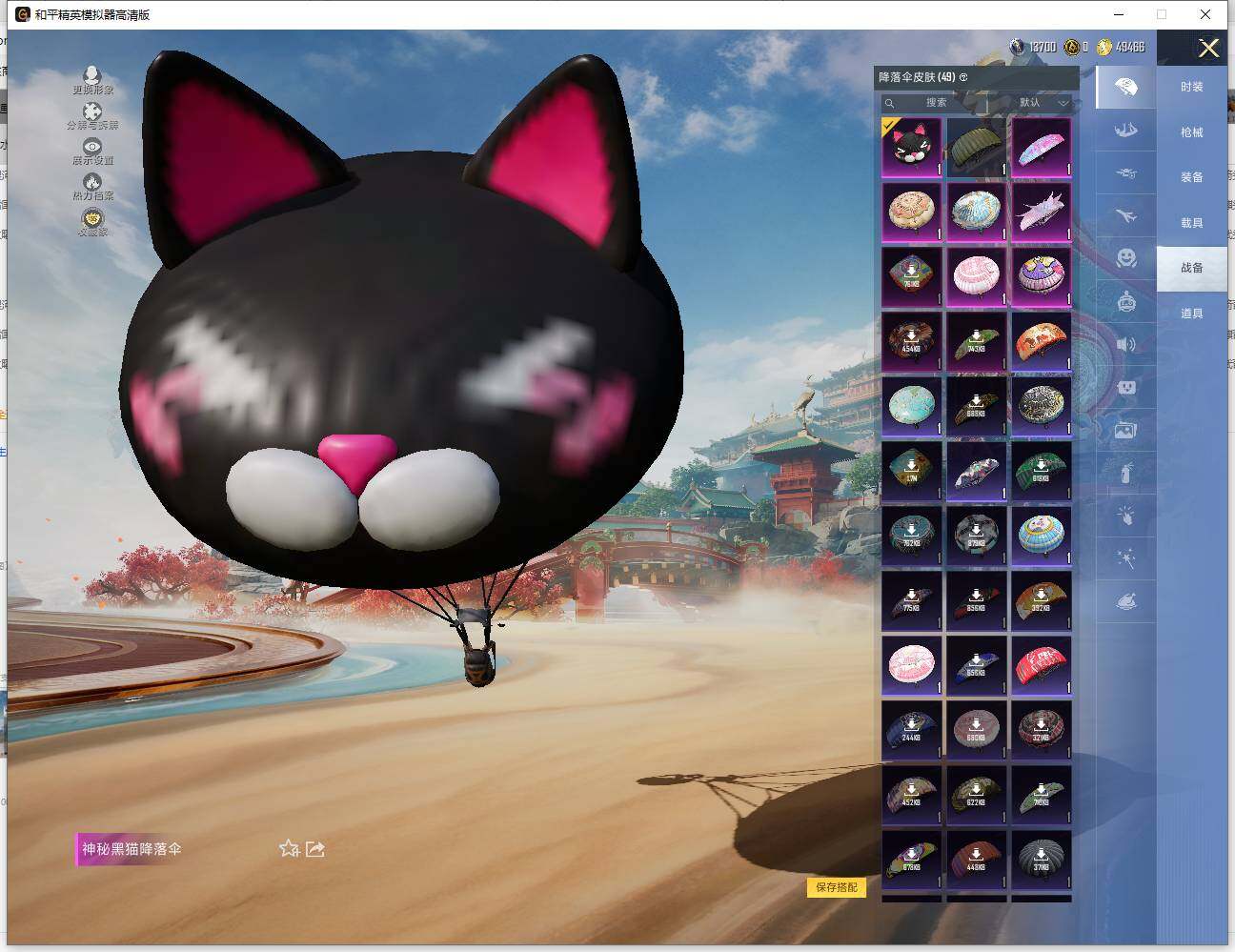This screenshot has height=952, width=1235.
Task: Select the olive green parachute thumbnail
Action: point(977,147)
